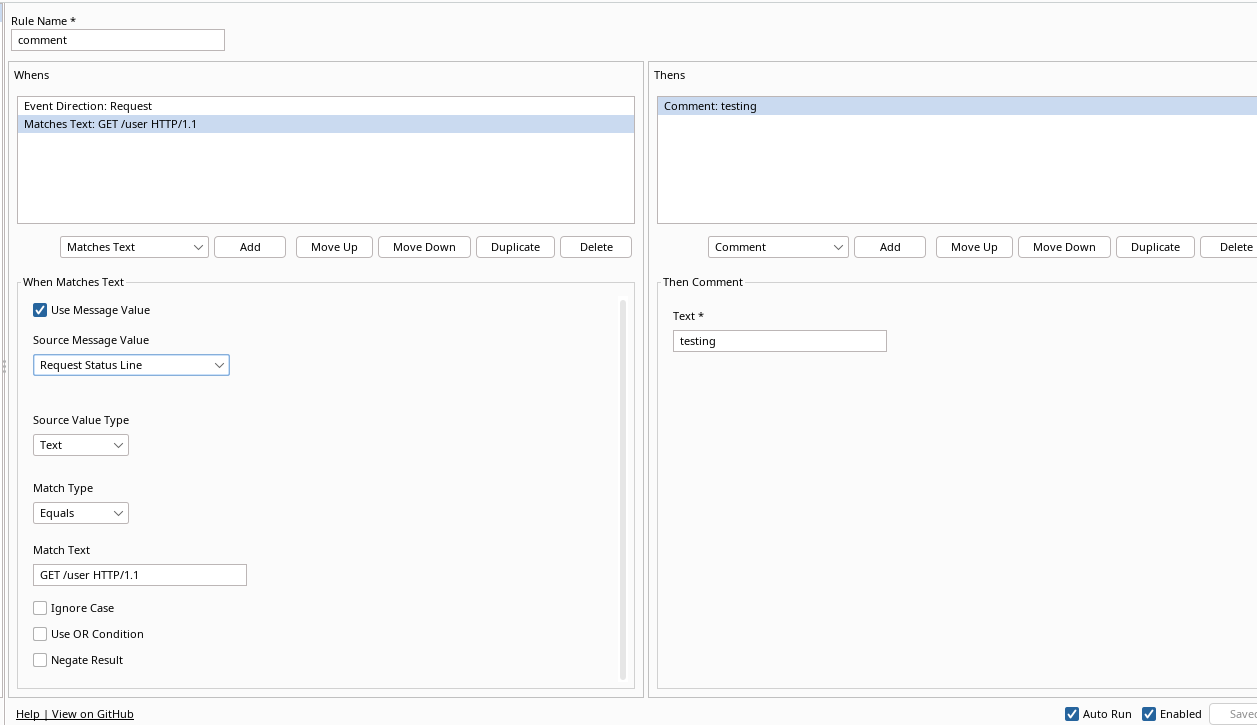The width and height of the screenshot is (1257, 725).
Task: Click Move Down in the Thens panel
Action: point(1063,247)
